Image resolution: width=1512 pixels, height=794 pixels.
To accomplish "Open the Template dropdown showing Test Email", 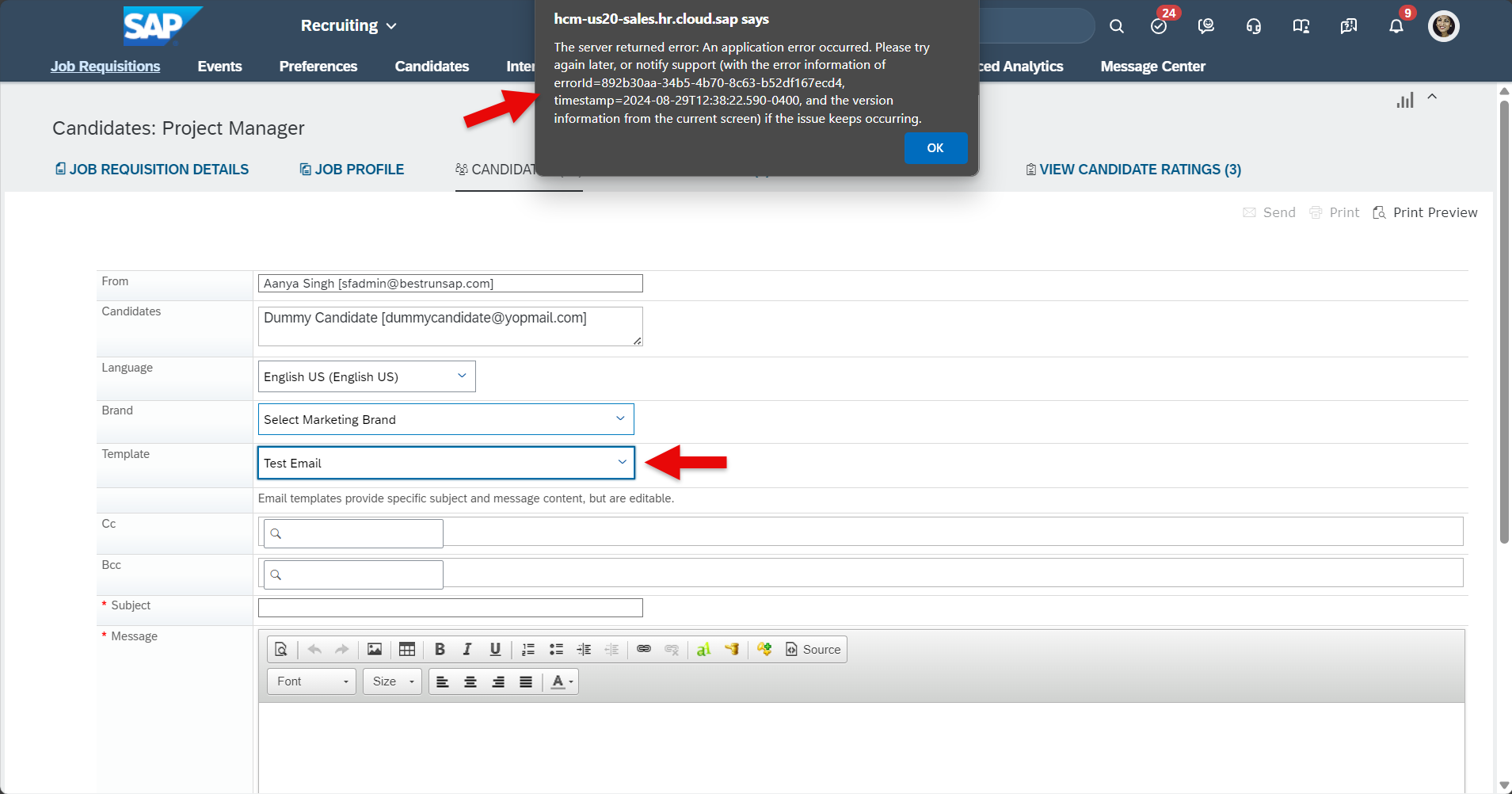I will point(446,463).
